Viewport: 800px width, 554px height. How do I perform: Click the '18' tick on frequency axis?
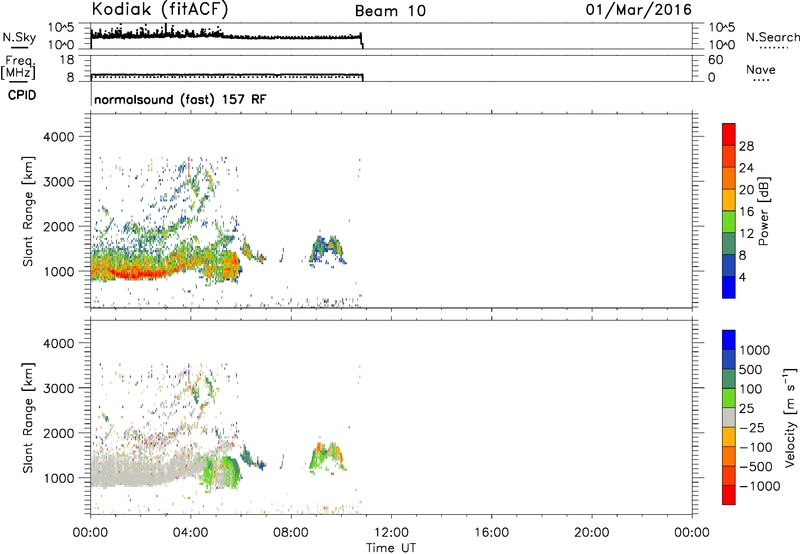click(67, 60)
